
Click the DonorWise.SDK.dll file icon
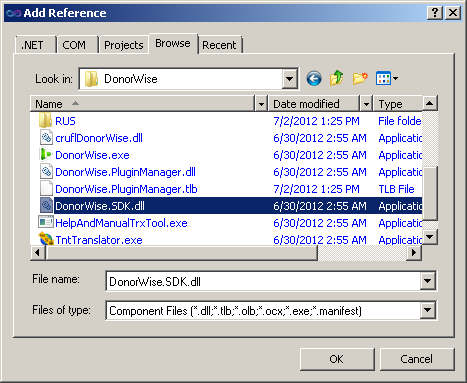(x=46, y=206)
